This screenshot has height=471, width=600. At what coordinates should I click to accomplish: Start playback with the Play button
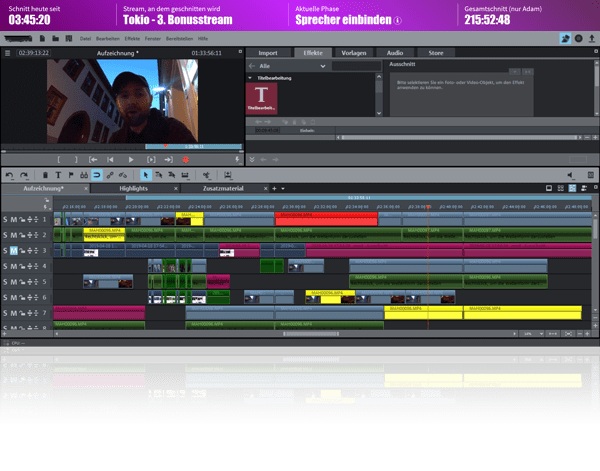click(x=131, y=159)
